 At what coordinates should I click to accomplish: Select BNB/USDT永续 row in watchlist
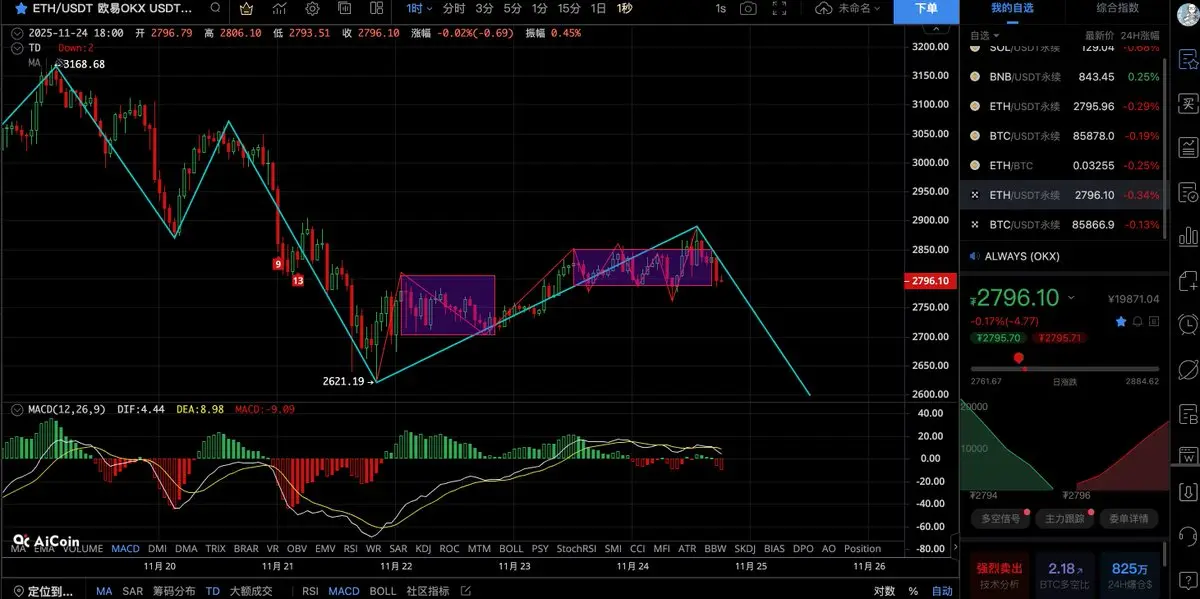click(1064, 76)
